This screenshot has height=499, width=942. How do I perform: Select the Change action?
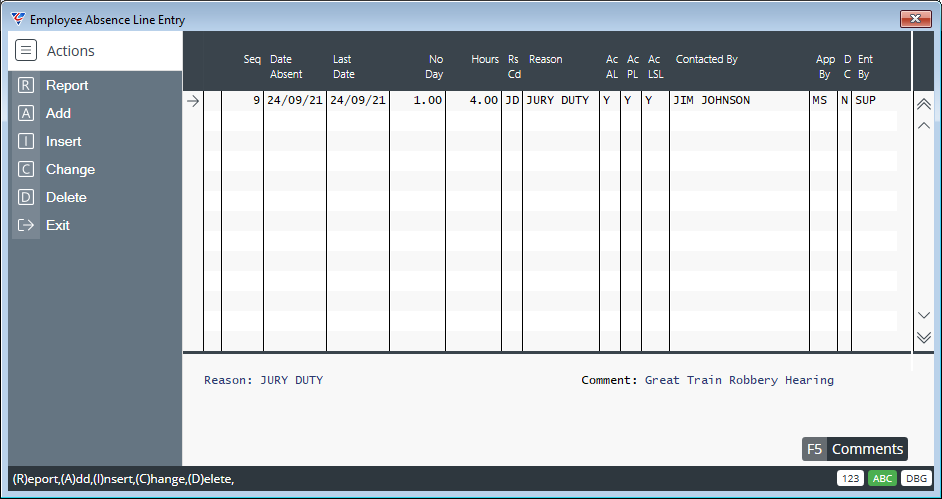tap(70, 169)
